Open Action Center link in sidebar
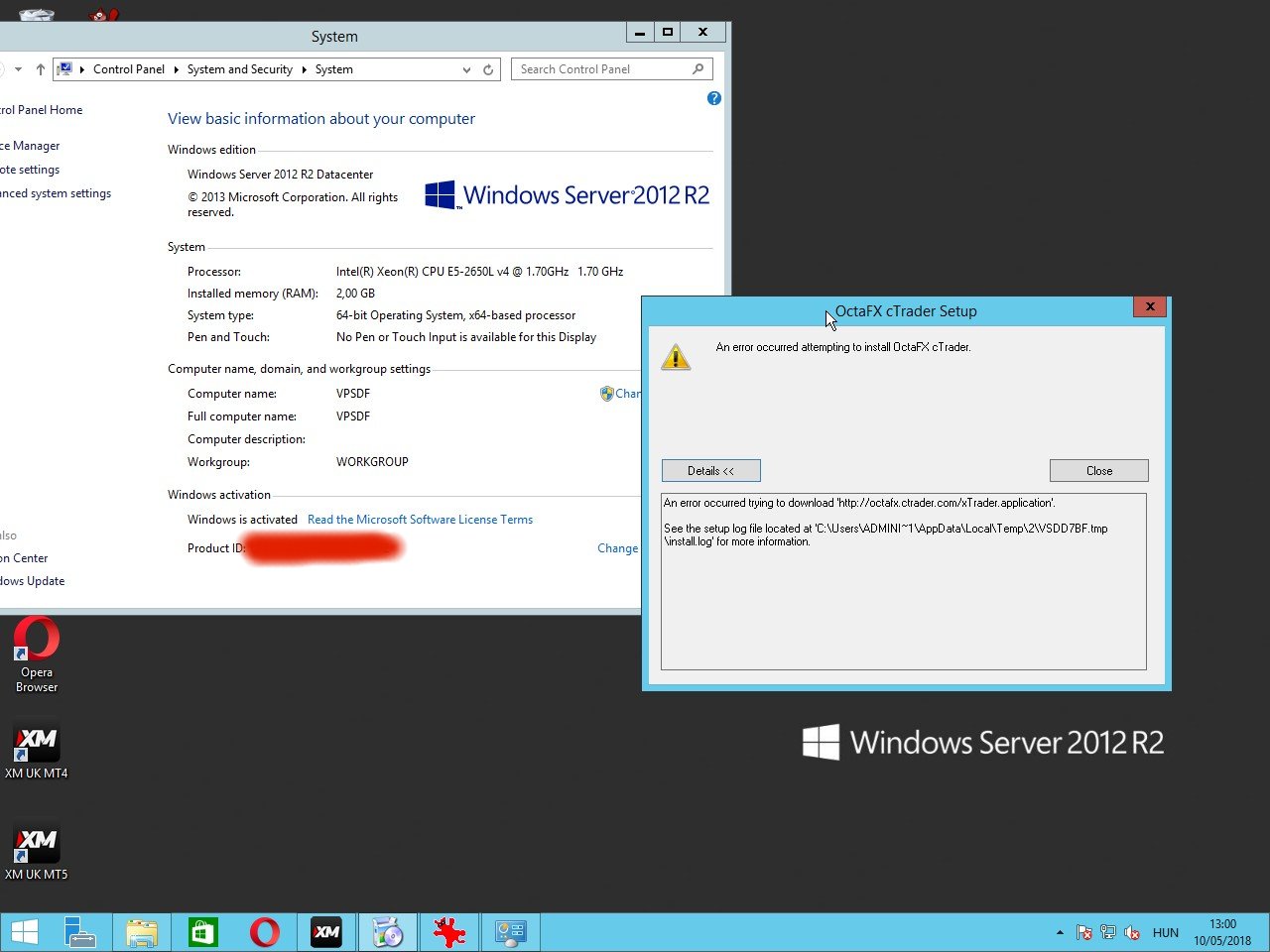The height and width of the screenshot is (952, 1270). pos(25,558)
